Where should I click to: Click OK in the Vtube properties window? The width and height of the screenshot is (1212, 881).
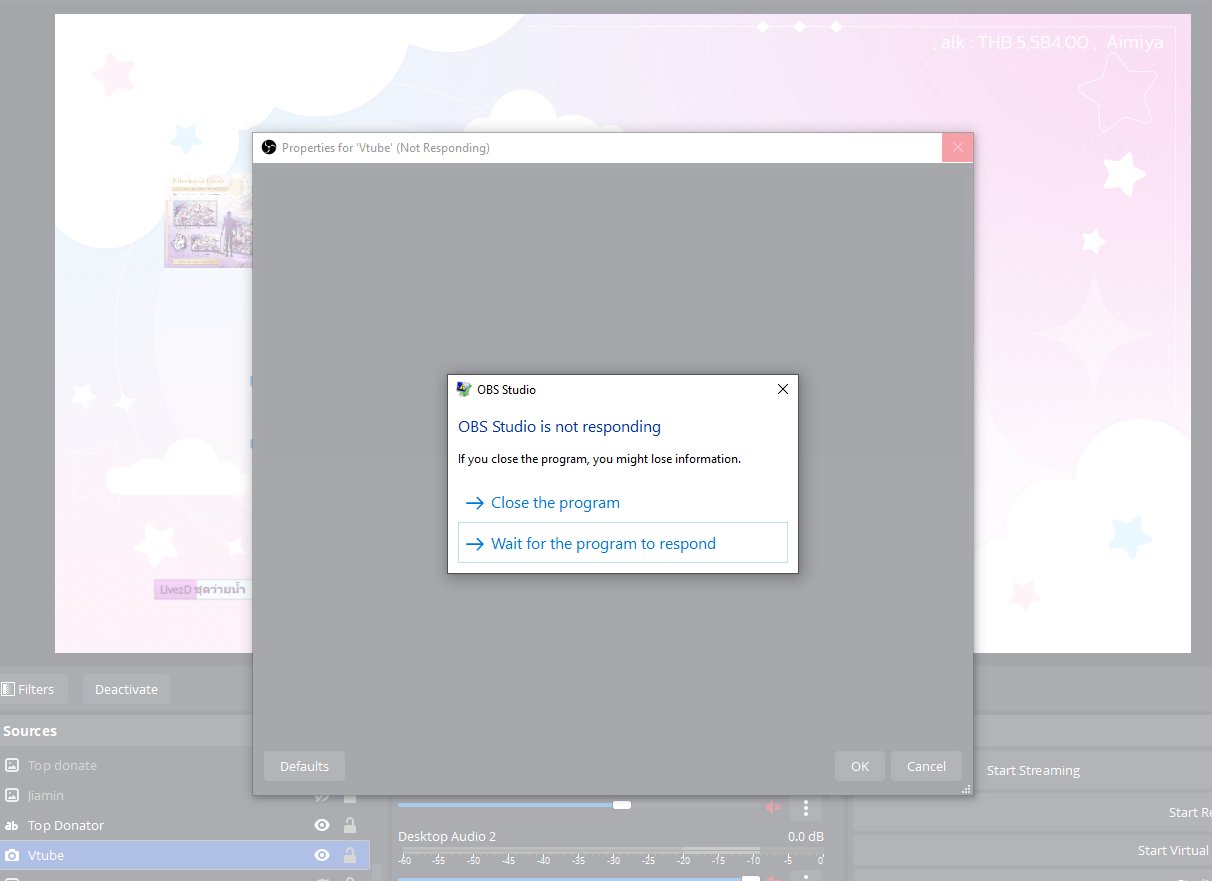pyautogui.click(x=860, y=766)
